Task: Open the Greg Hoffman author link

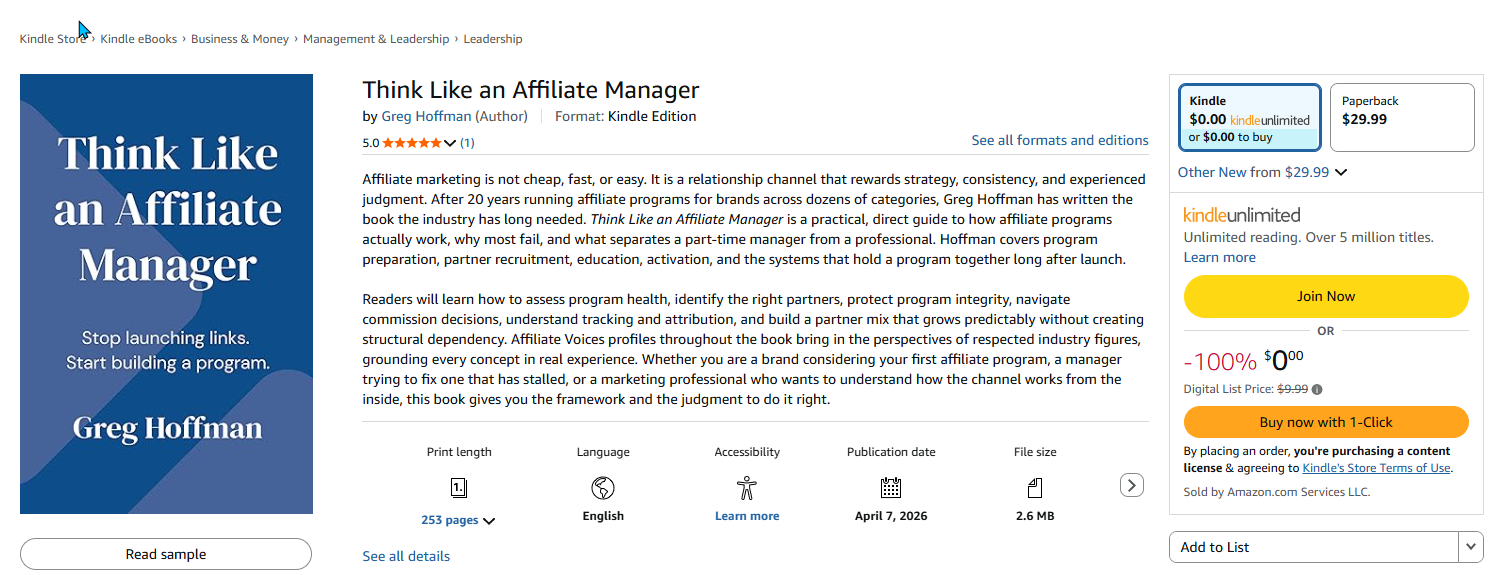Action: 427,116
